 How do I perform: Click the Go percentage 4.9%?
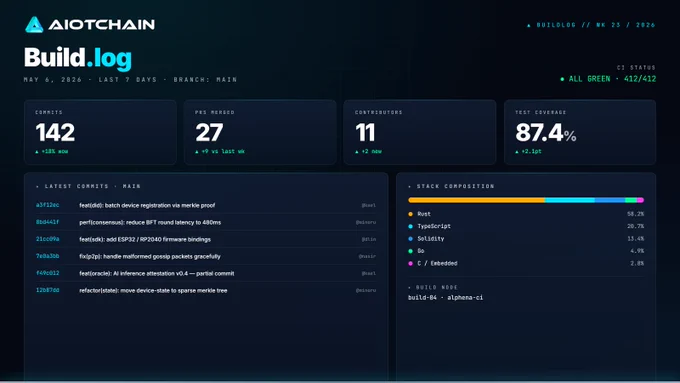coord(637,251)
